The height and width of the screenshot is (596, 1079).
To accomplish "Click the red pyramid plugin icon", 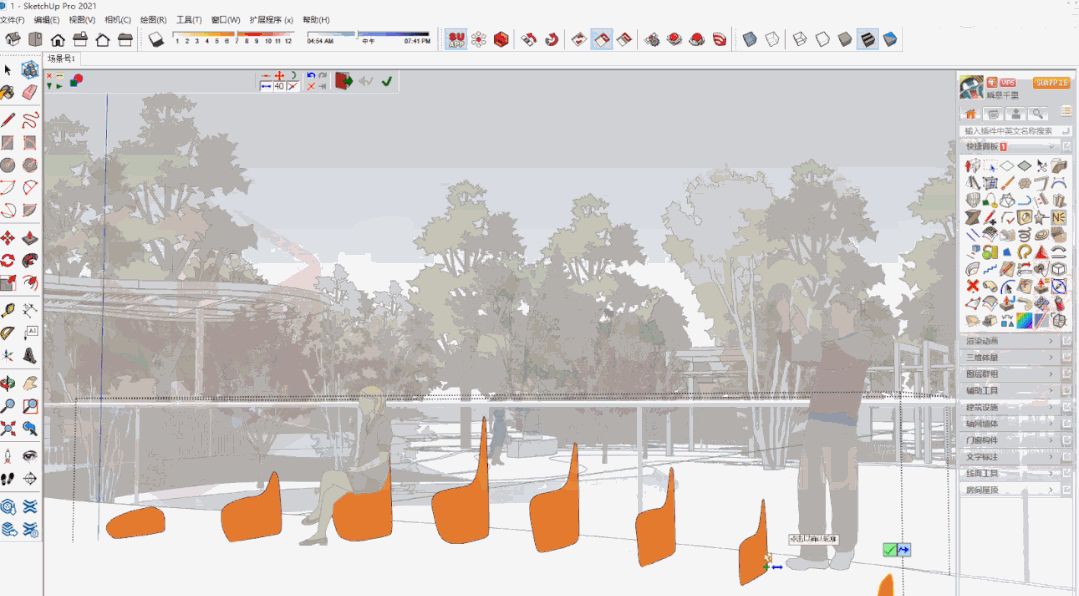I will (x=1041, y=252).
